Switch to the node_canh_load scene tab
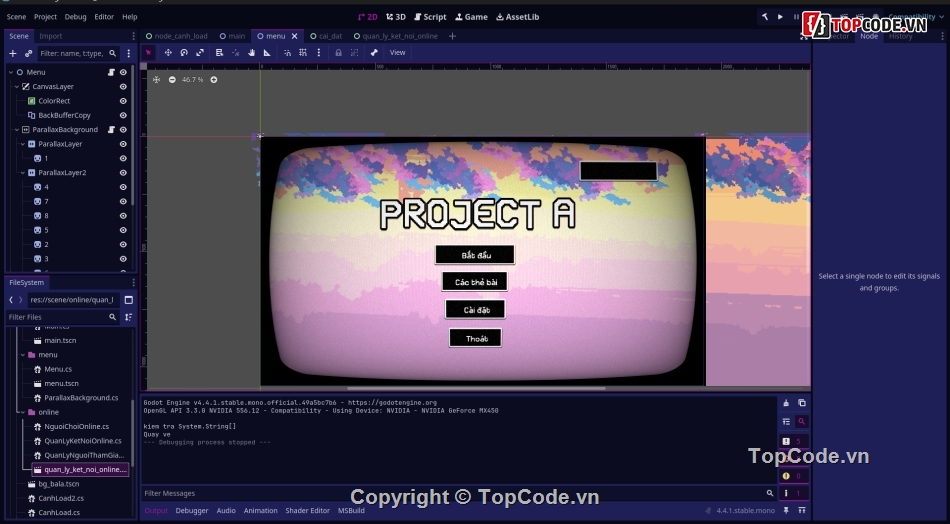The image size is (950, 524). [x=177, y=36]
